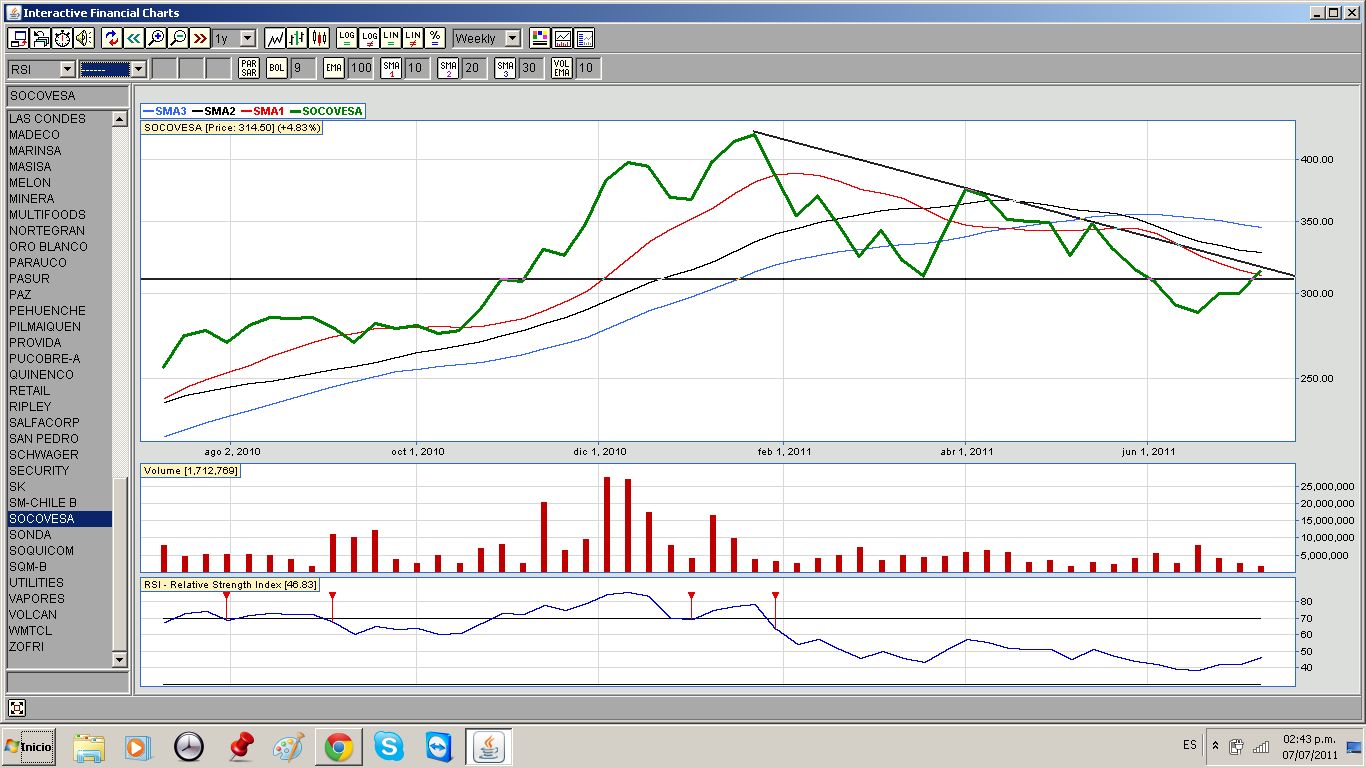Image resolution: width=1366 pixels, height=768 pixels.
Task: Open the dashed second indicator dropdown
Action: tap(113, 68)
